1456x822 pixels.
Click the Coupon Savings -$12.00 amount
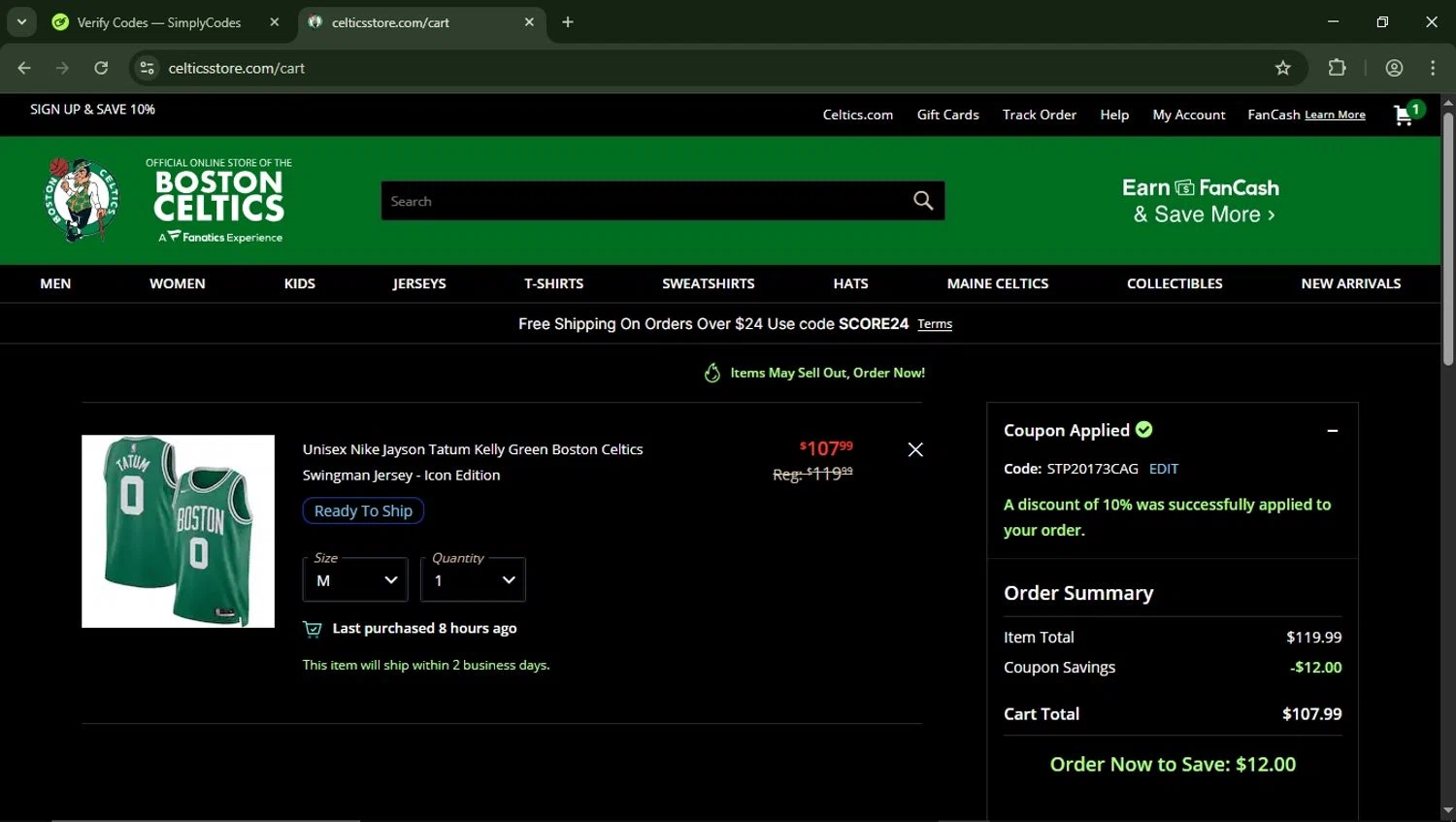click(x=1316, y=668)
